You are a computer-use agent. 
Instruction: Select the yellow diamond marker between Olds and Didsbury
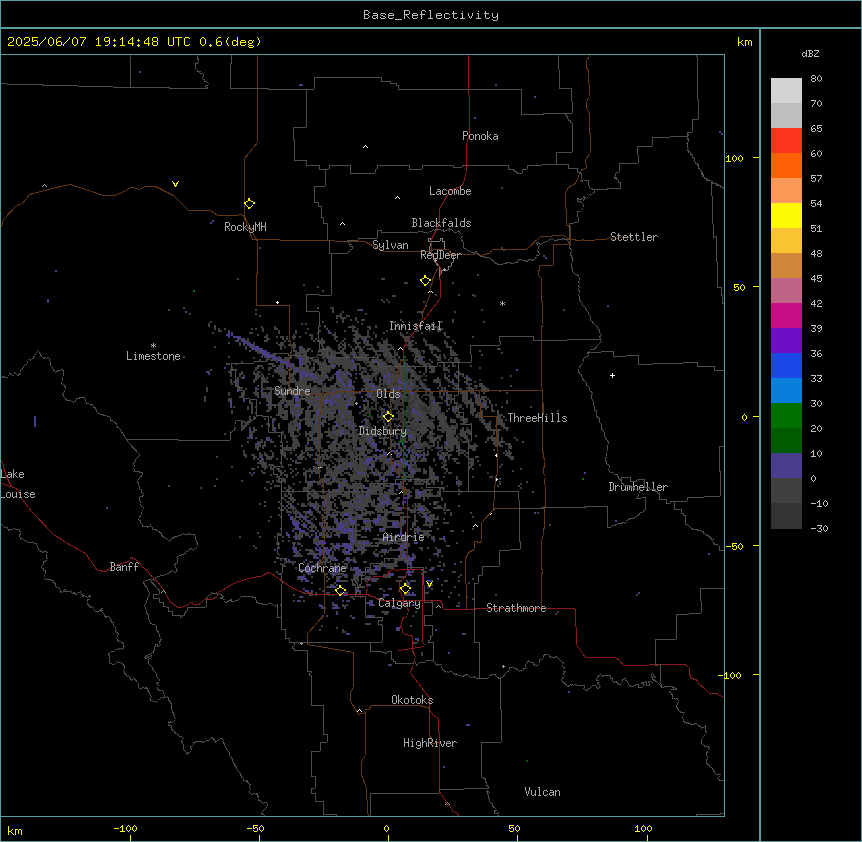[388, 417]
